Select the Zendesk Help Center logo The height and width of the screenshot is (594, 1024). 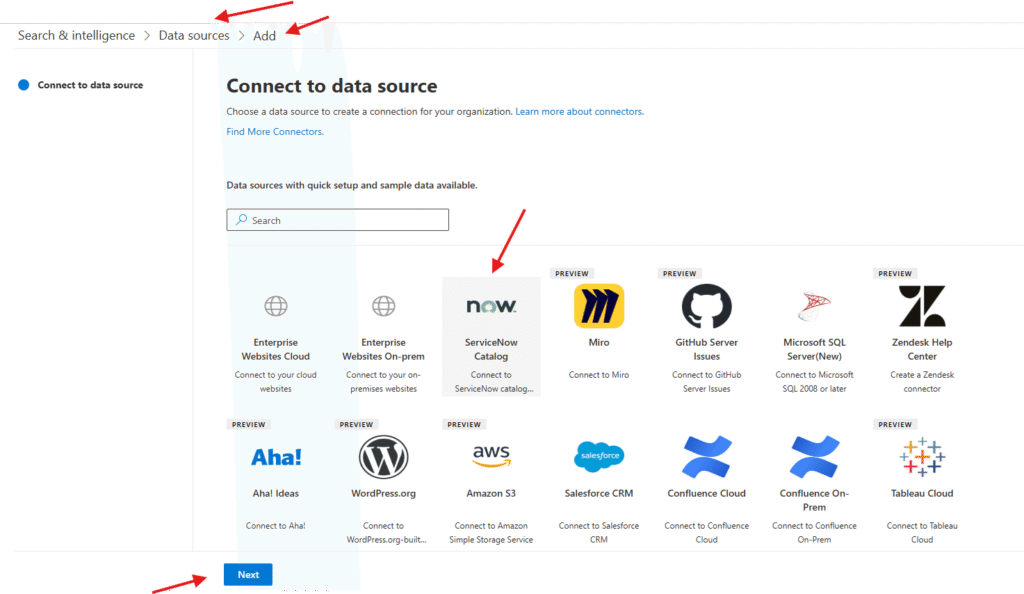coord(922,306)
